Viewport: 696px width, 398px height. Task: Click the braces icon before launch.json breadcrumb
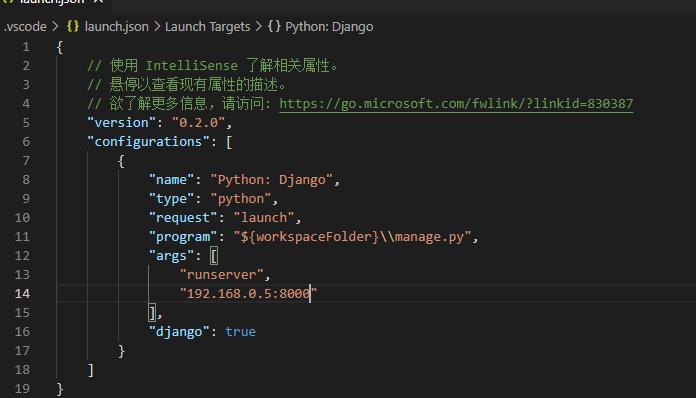pos(73,26)
